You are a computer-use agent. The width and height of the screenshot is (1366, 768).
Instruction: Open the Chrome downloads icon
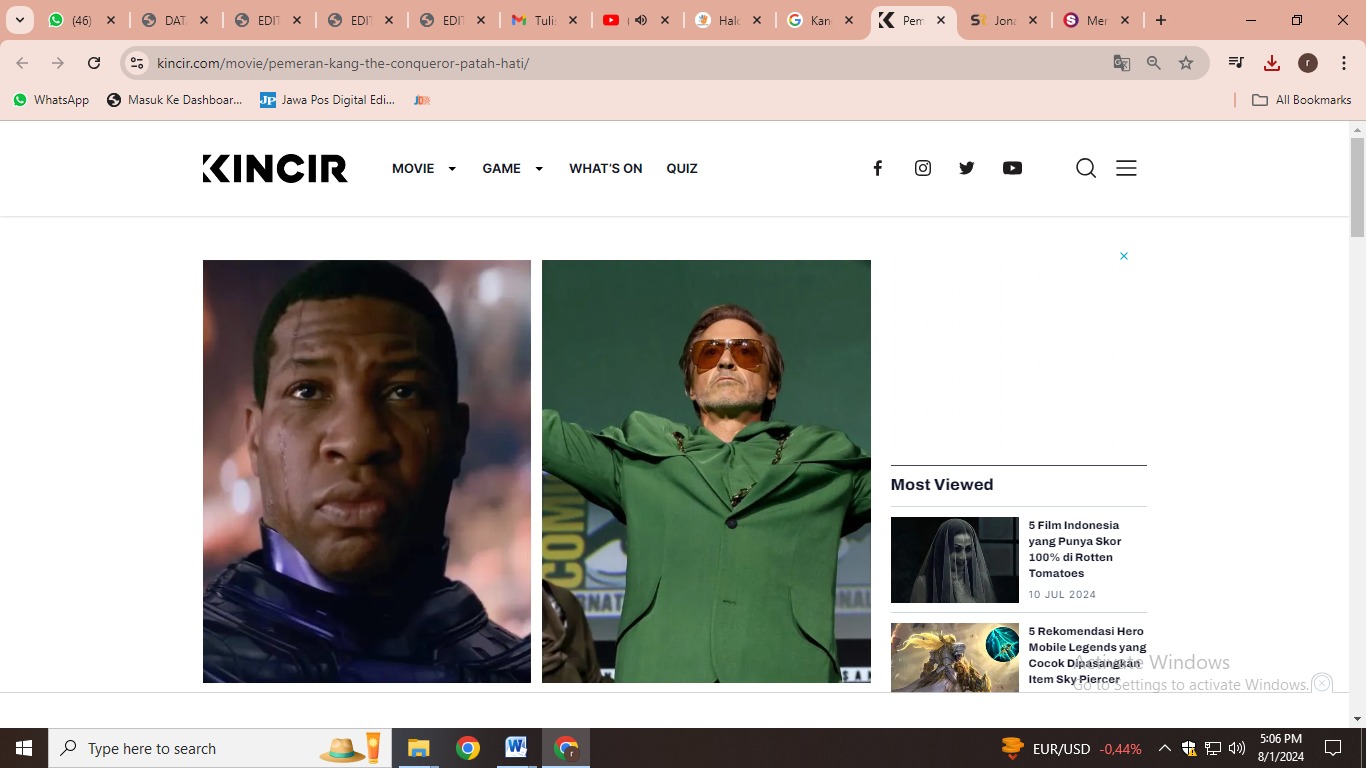click(1271, 62)
